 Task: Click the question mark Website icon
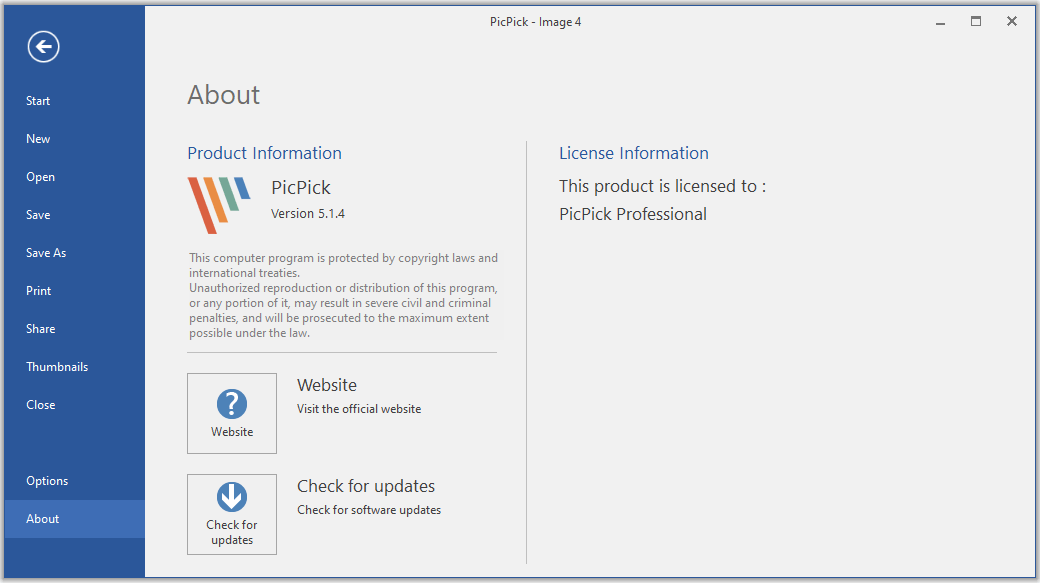(232, 404)
